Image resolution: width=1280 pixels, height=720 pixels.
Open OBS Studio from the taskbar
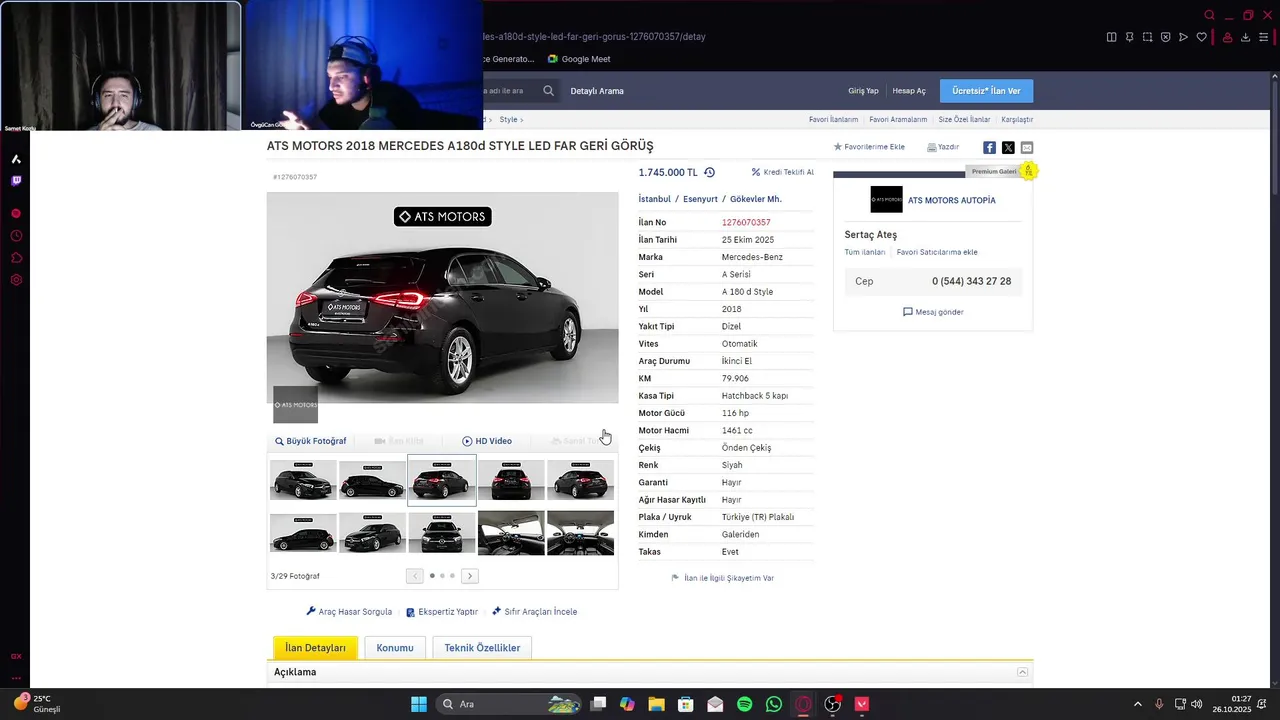pyautogui.click(x=833, y=704)
